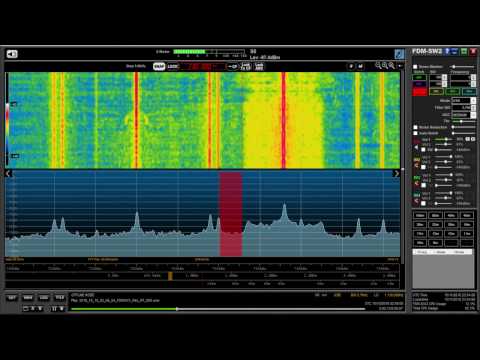
Task: Select the green receiver button
Action: [x=419, y=77]
